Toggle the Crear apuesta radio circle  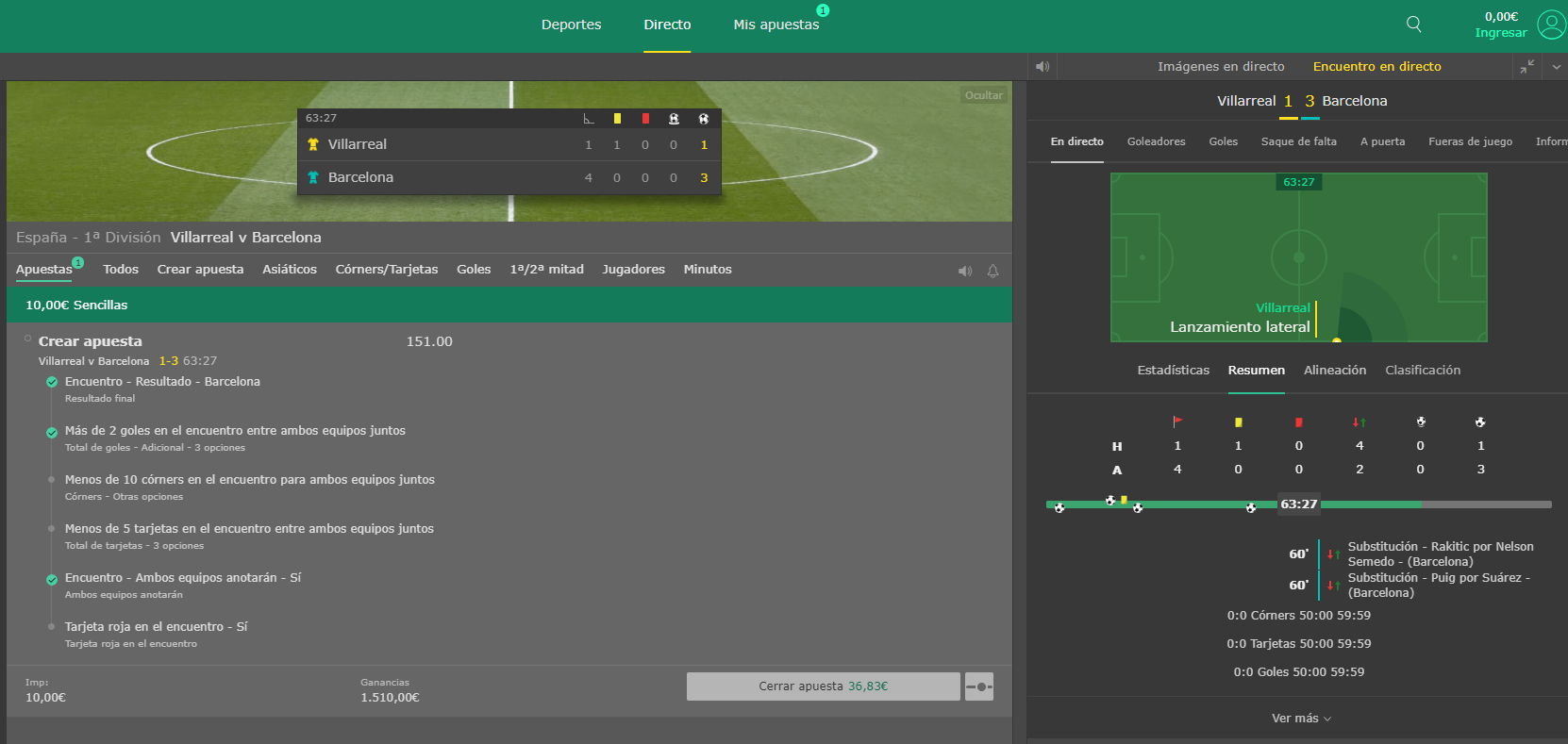[x=28, y=339]
